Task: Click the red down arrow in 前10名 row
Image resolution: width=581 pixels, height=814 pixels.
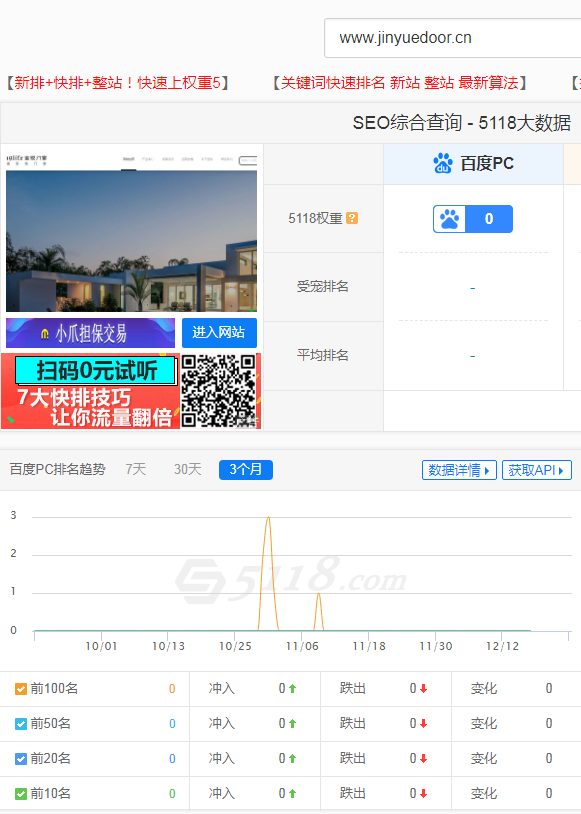Action: pyautogui.click(x=424, y=794)
